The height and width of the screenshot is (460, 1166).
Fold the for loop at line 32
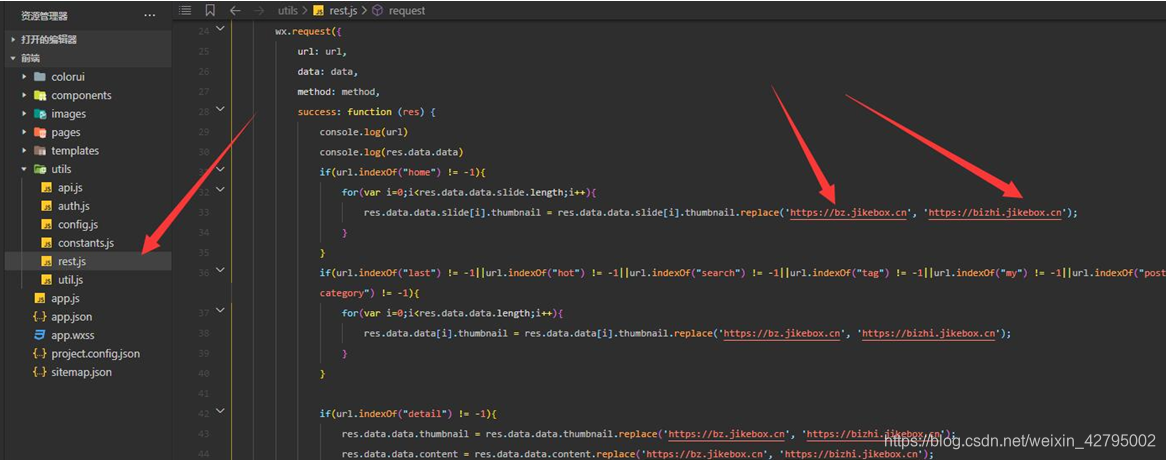click(x=219, y=190)
